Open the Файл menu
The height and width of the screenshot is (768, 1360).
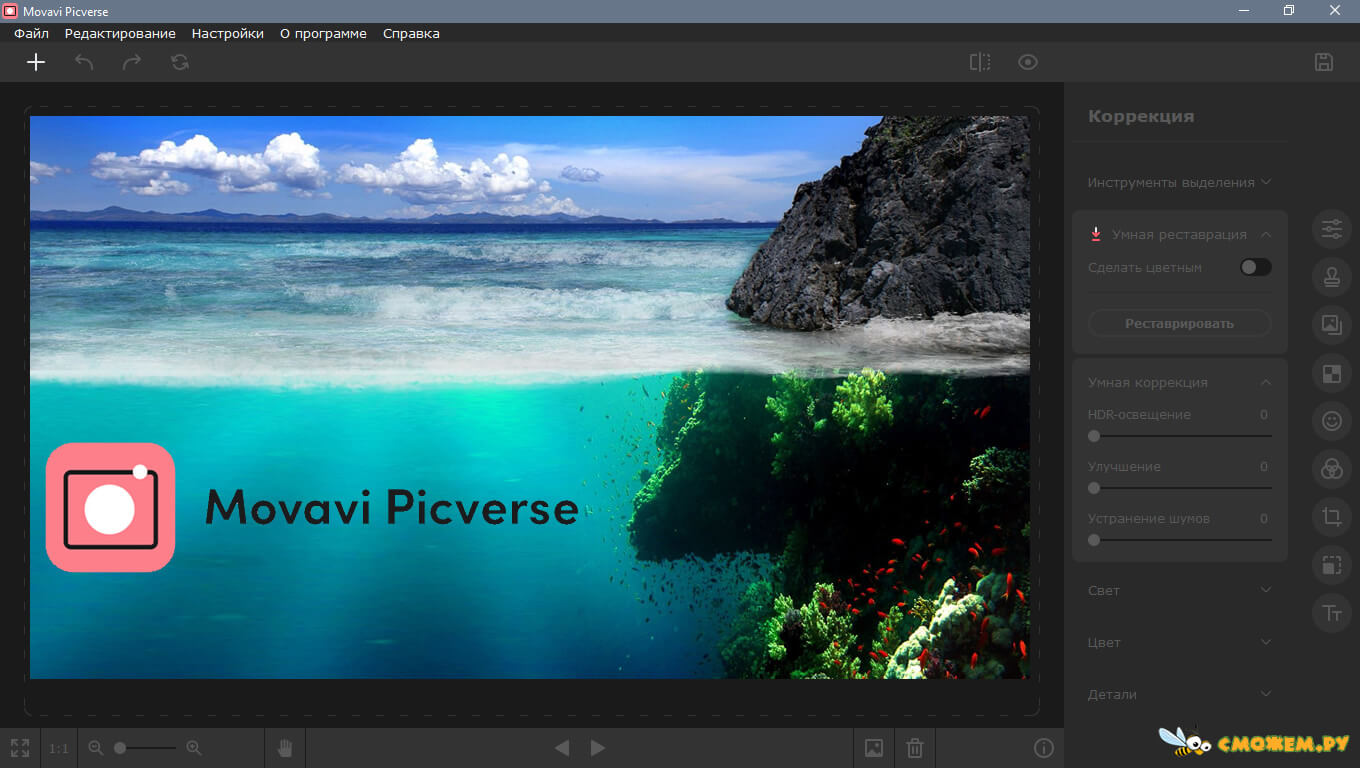coord(32,33)
